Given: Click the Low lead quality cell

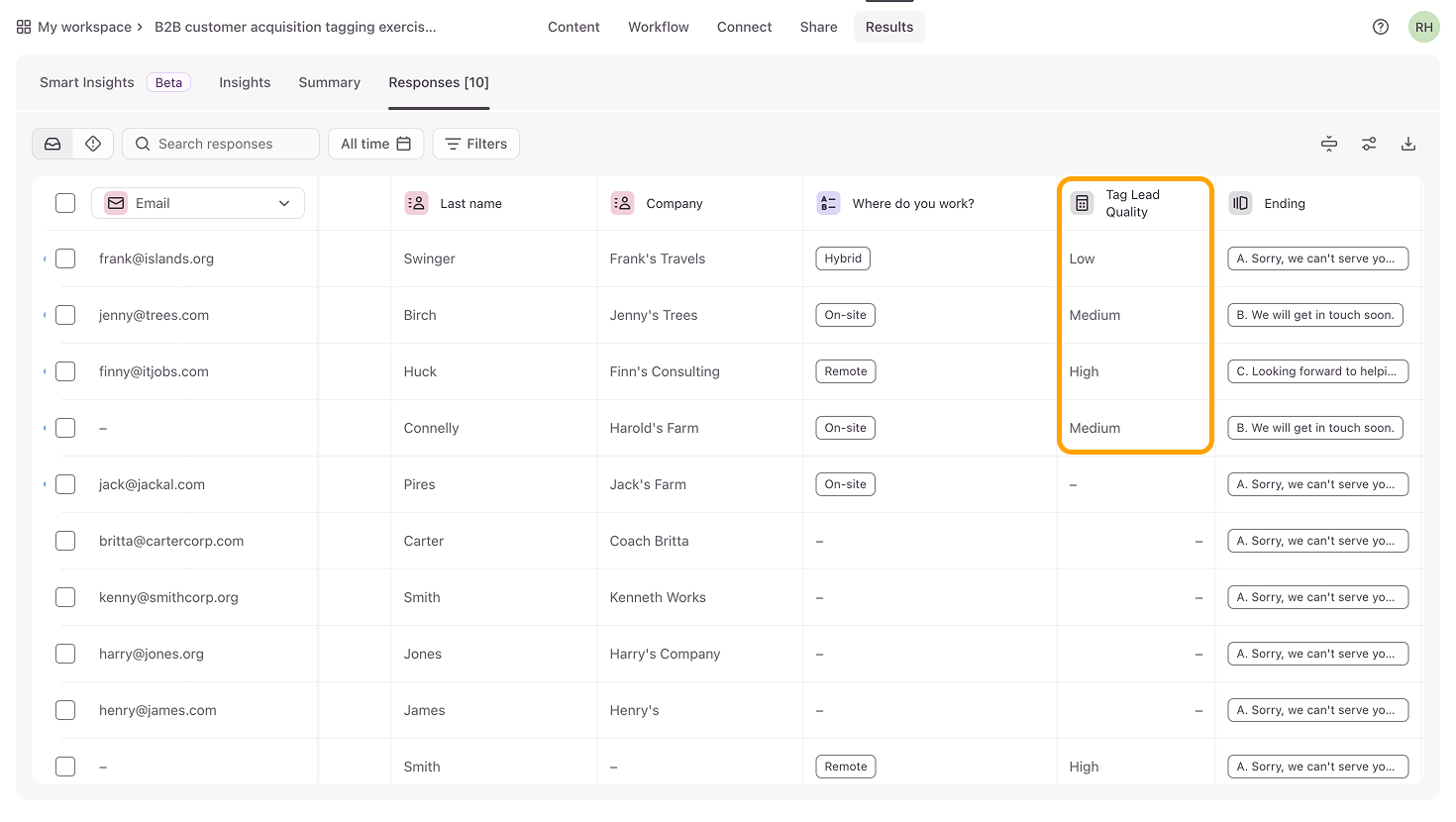Looking at the screenshot, I should click(x=1083, y=258).
